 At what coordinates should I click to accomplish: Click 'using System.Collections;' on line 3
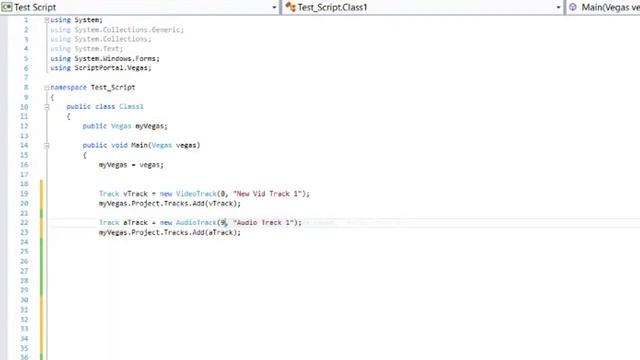click(x=101, y=39)
